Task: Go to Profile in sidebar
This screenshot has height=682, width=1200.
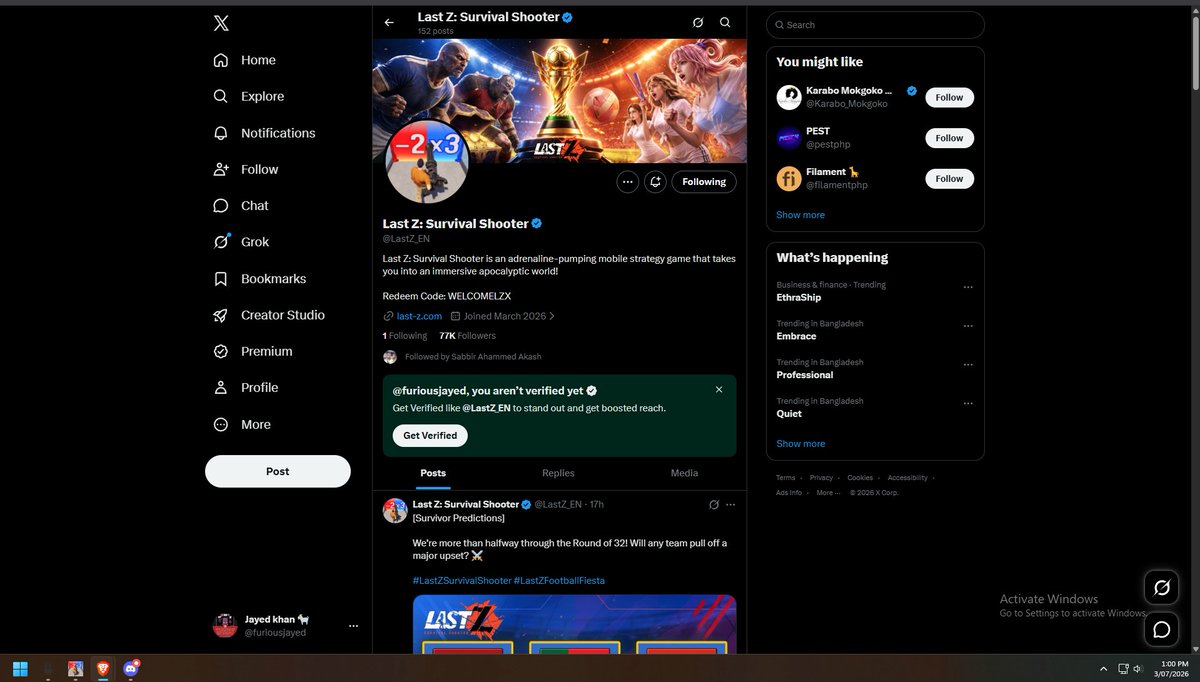Action: click(x=246, y=387)
